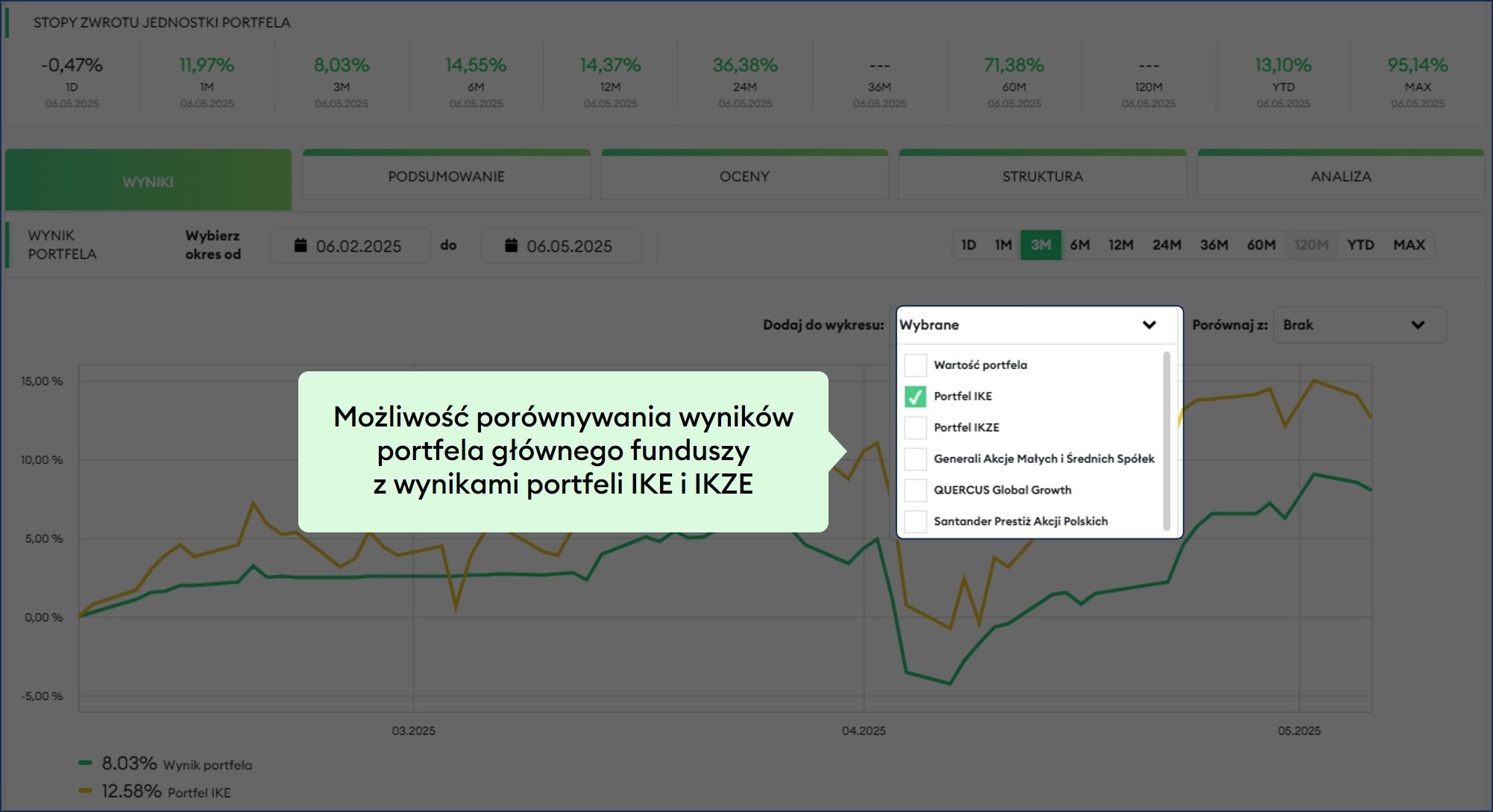1493x812 pixels.
Task: Click the green Wynik portfela legend marker
Action: pyautogui.click(x=86, y=764)
